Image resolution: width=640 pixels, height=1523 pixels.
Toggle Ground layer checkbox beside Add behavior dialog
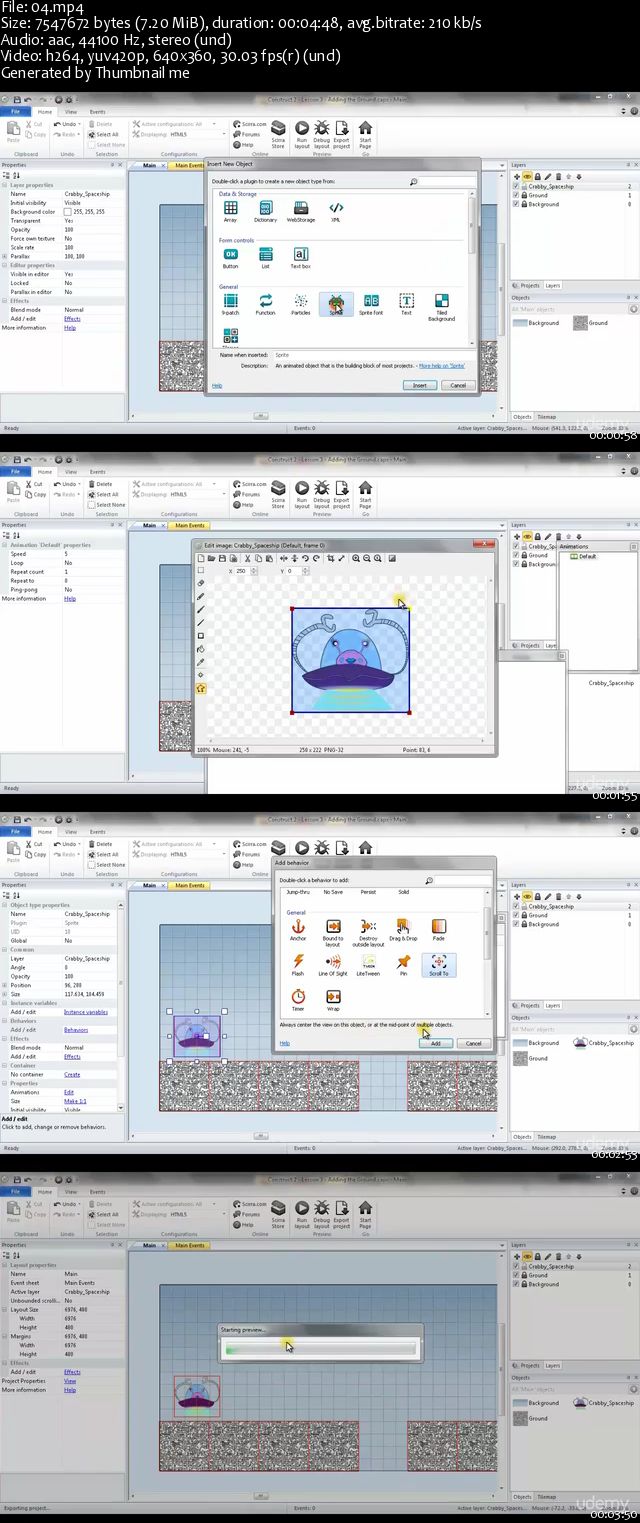(x=516, y=915)
